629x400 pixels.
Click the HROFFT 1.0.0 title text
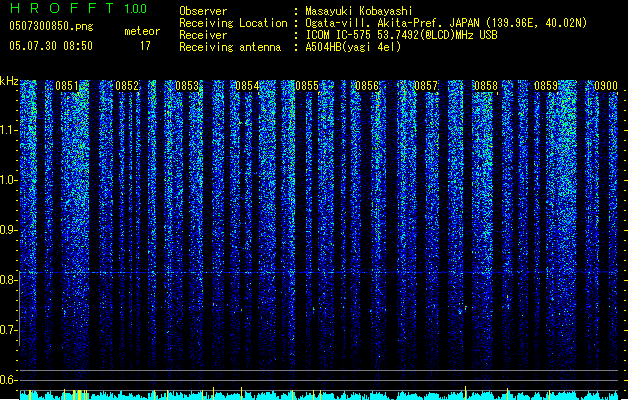[x=79, y=8]
